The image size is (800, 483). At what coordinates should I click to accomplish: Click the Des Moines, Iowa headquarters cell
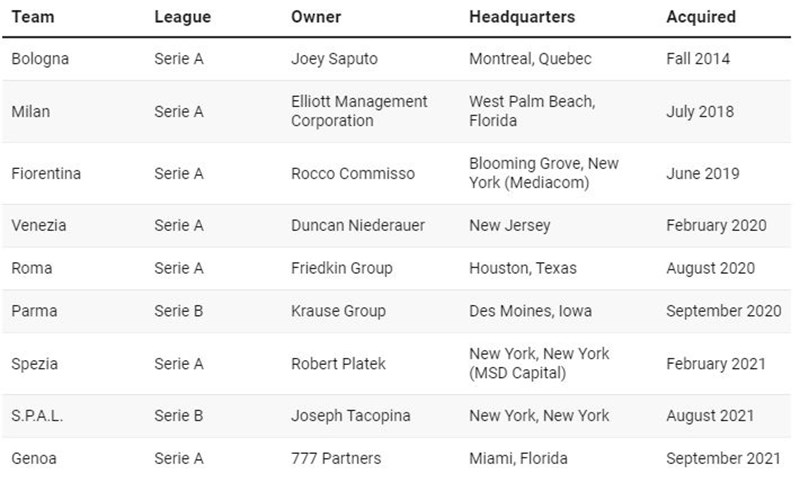(531, 311)
